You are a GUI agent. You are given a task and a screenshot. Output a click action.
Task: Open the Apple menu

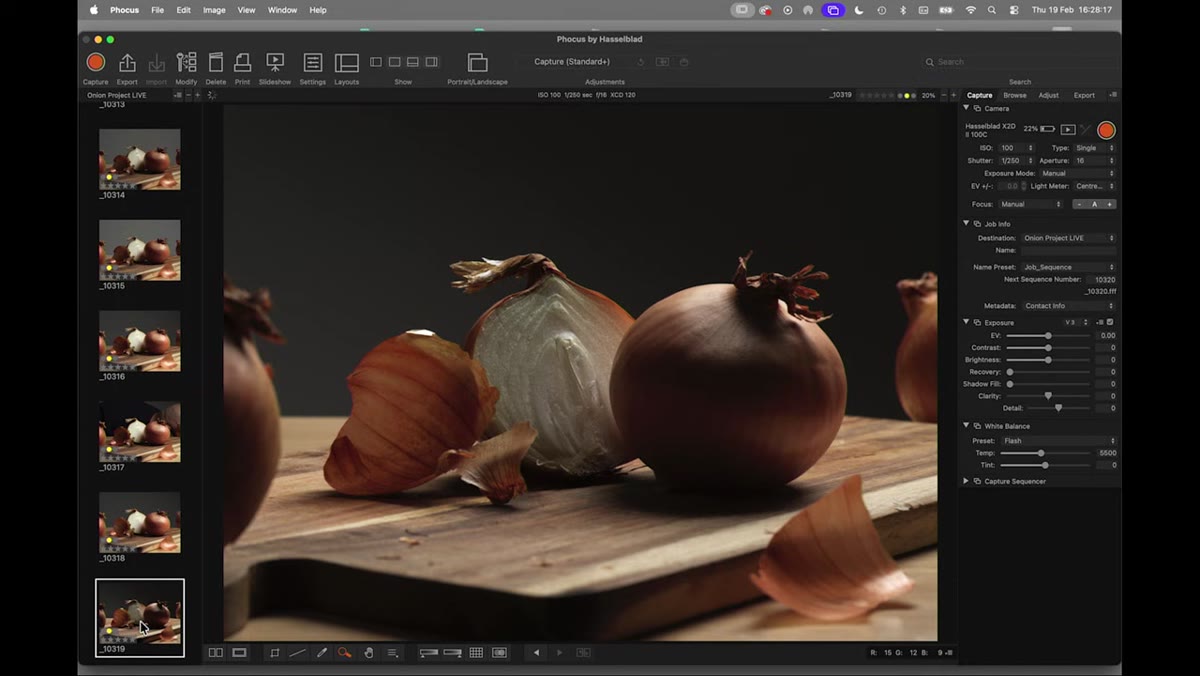pos(94,10)
